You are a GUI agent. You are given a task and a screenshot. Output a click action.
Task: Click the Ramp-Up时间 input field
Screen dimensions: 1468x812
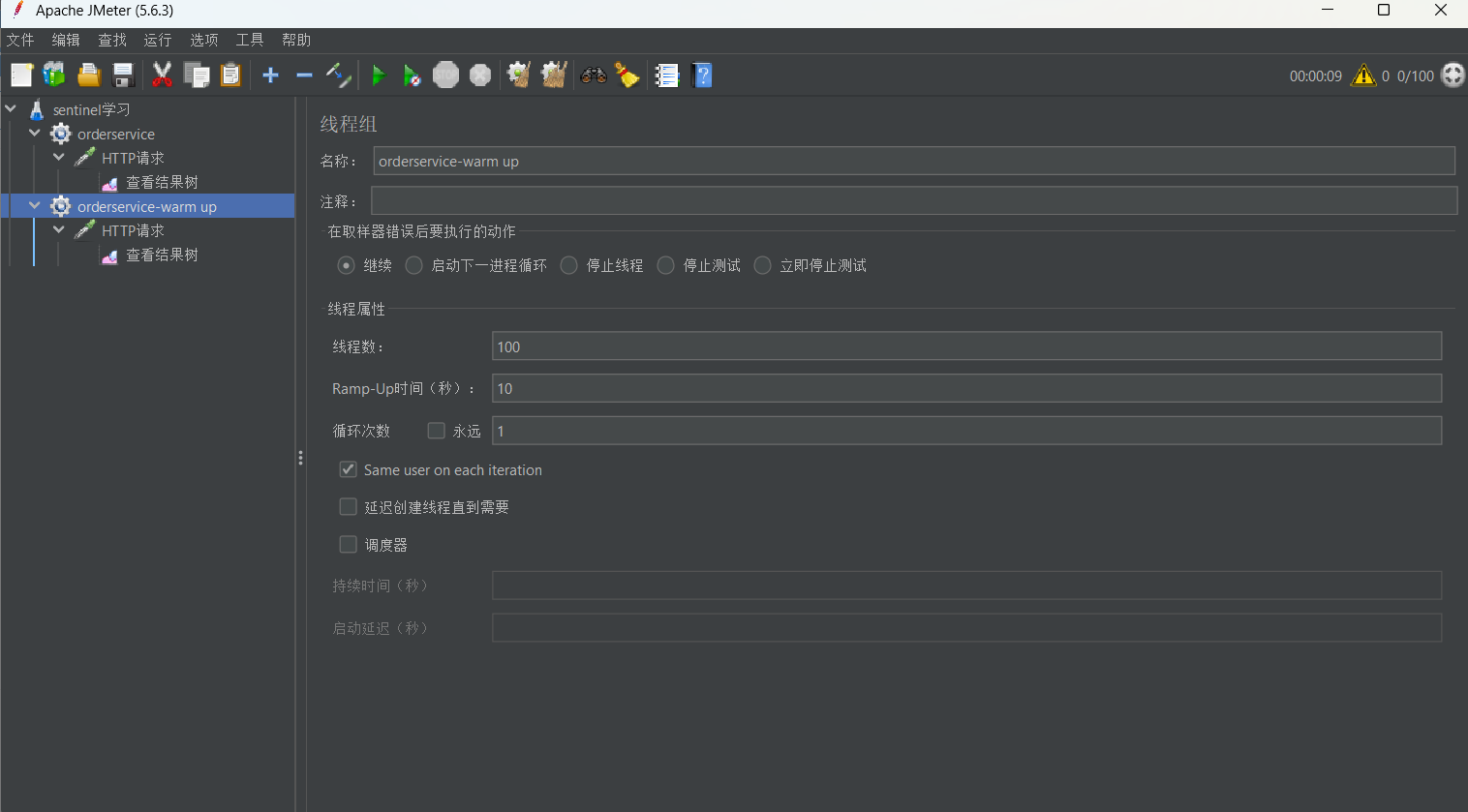tap(966, 388)
